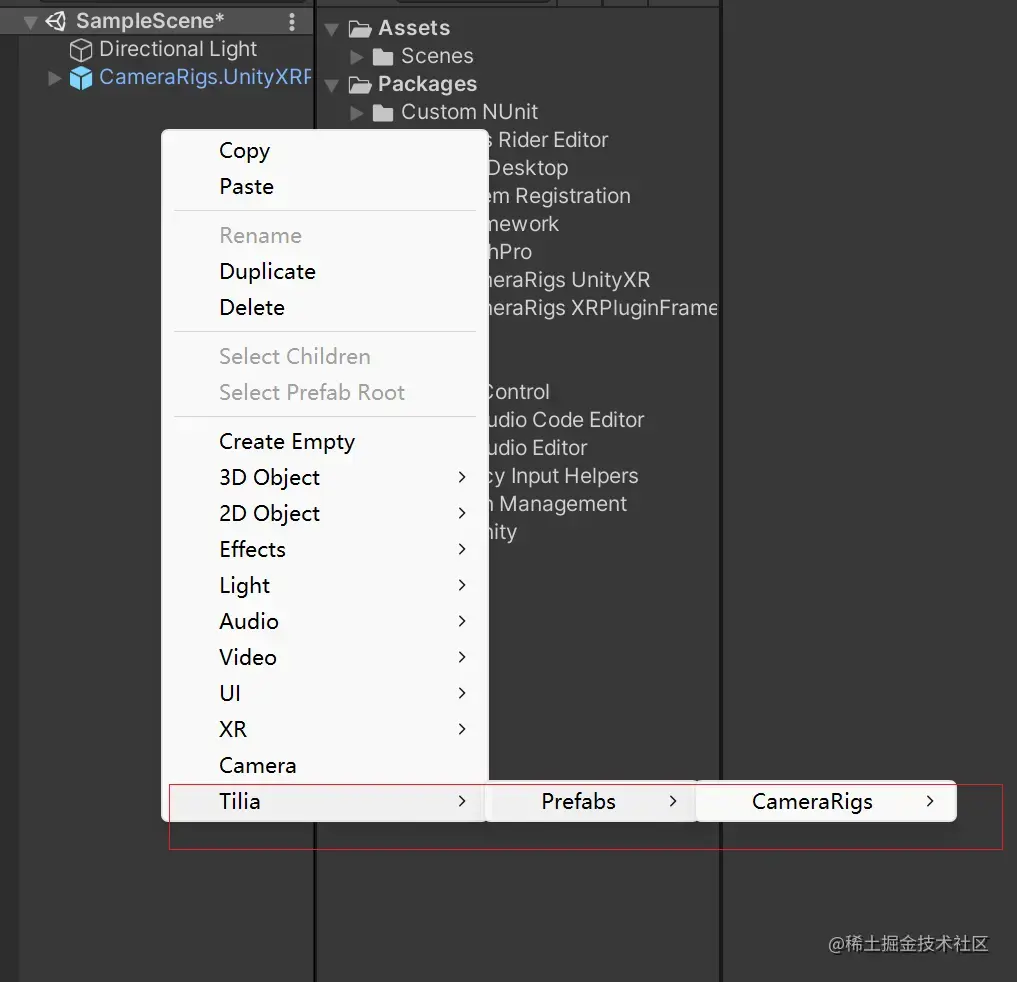Click the Directional Light cube icon
Image resolution: width=1017 pixels, height=982 pixels.
pyautogui.click(x=81, y=50)
